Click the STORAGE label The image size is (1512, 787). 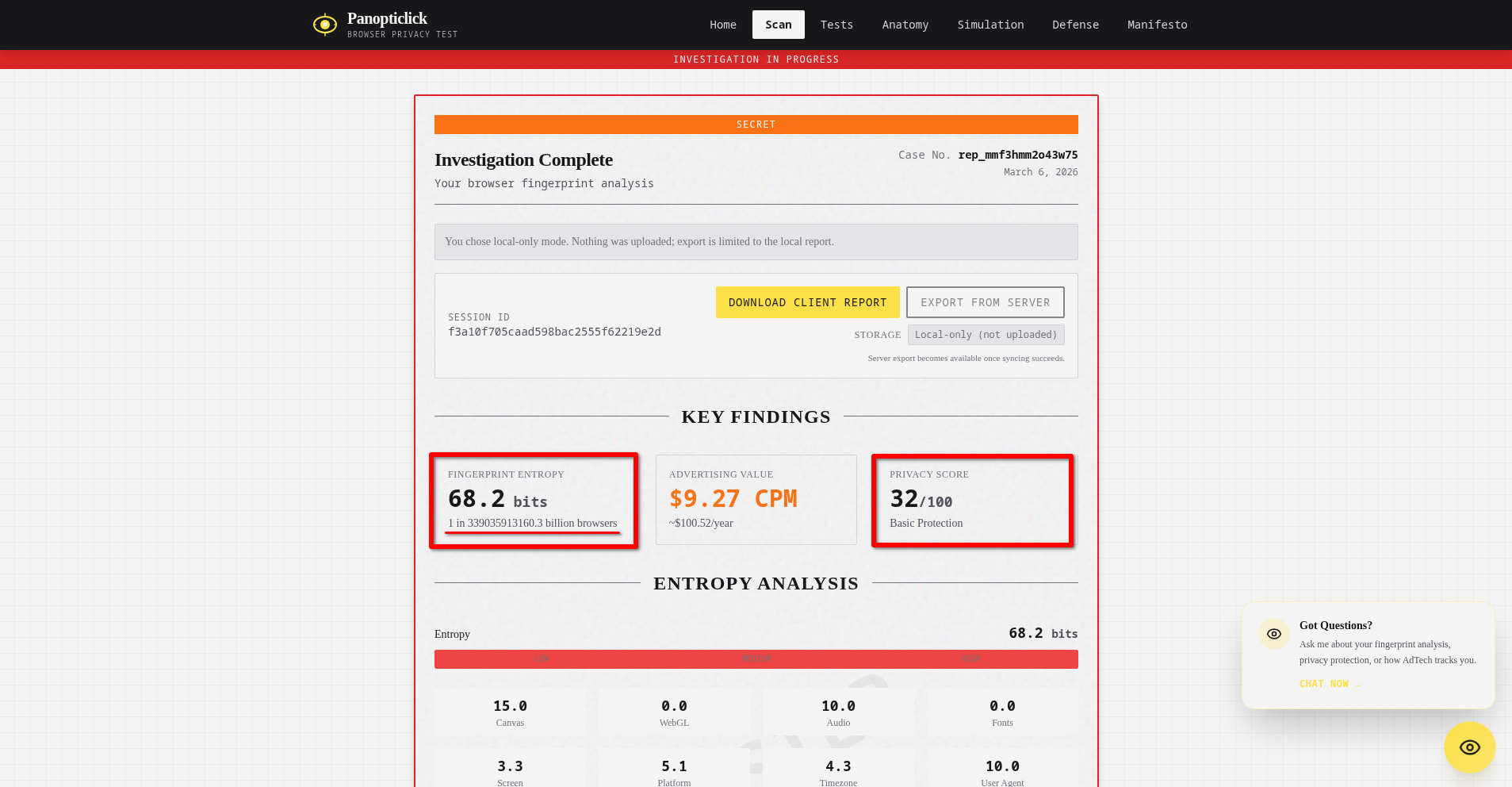pyautogui.click(x=877, y=335)
